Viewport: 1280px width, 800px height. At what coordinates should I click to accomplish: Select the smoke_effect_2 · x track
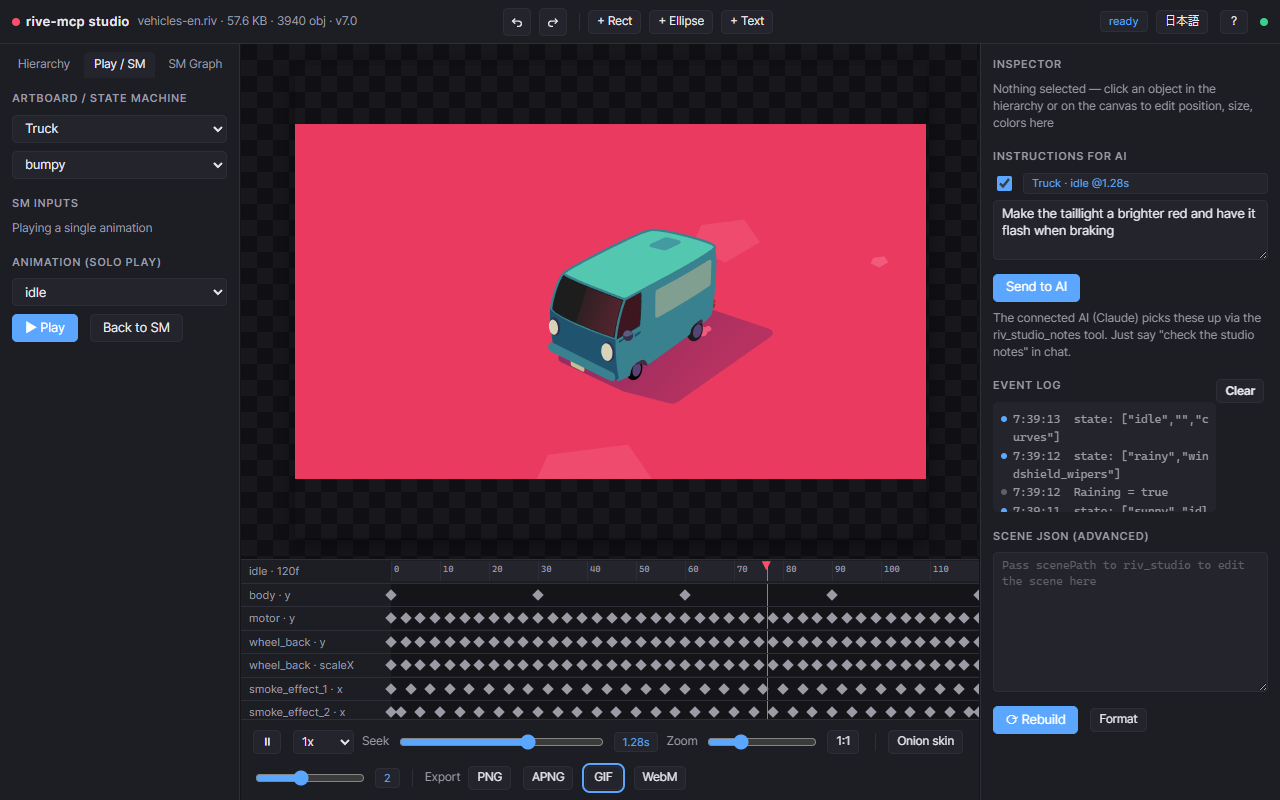tap(610, 712)
